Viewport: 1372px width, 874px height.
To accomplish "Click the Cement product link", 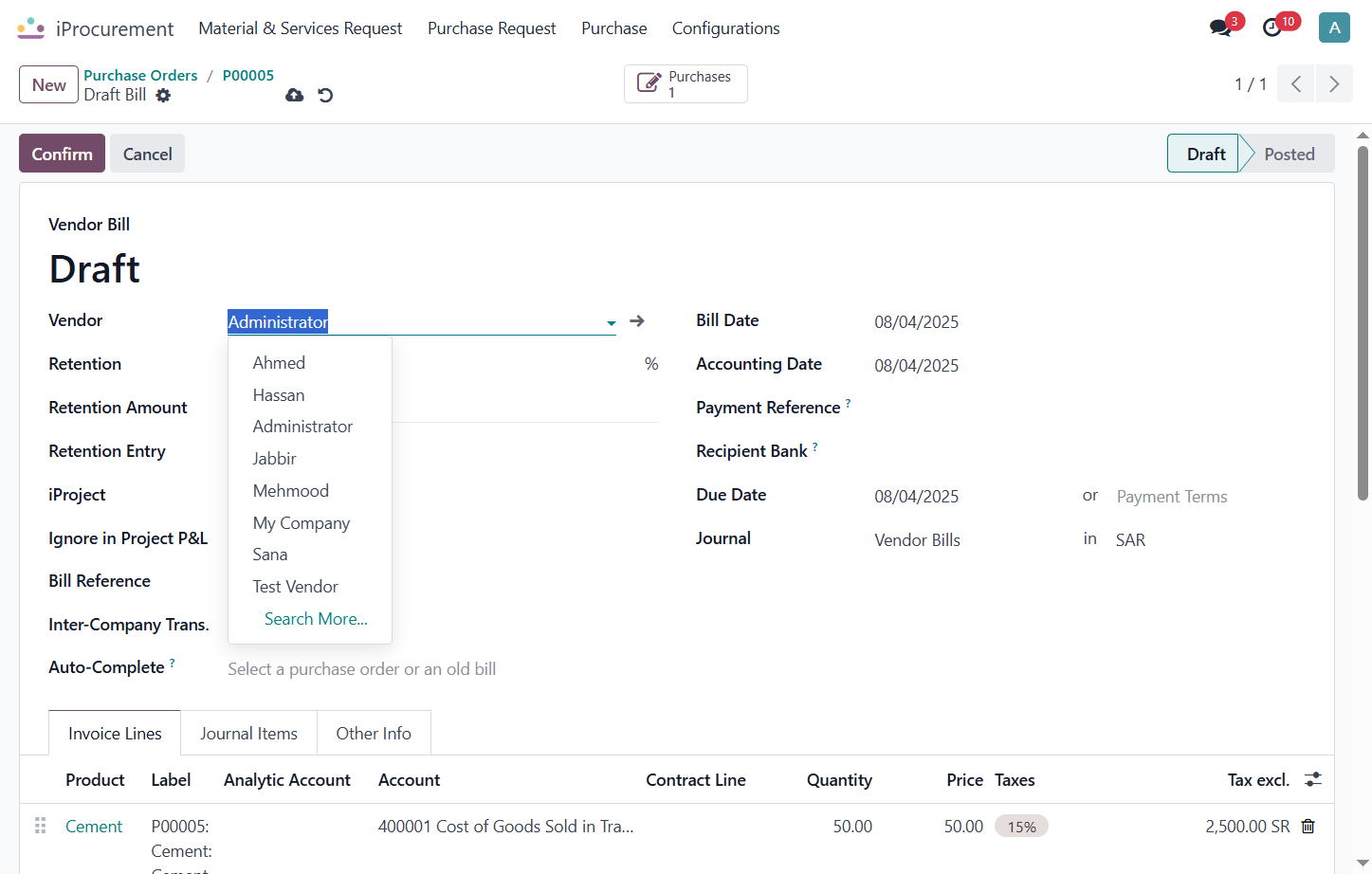I will tap(94, 827).
